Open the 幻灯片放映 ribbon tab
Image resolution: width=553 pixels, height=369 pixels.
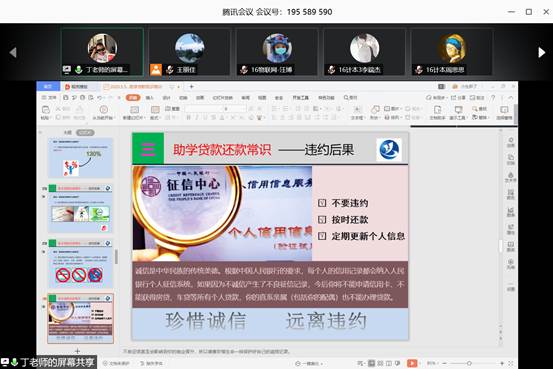point(223,98)
